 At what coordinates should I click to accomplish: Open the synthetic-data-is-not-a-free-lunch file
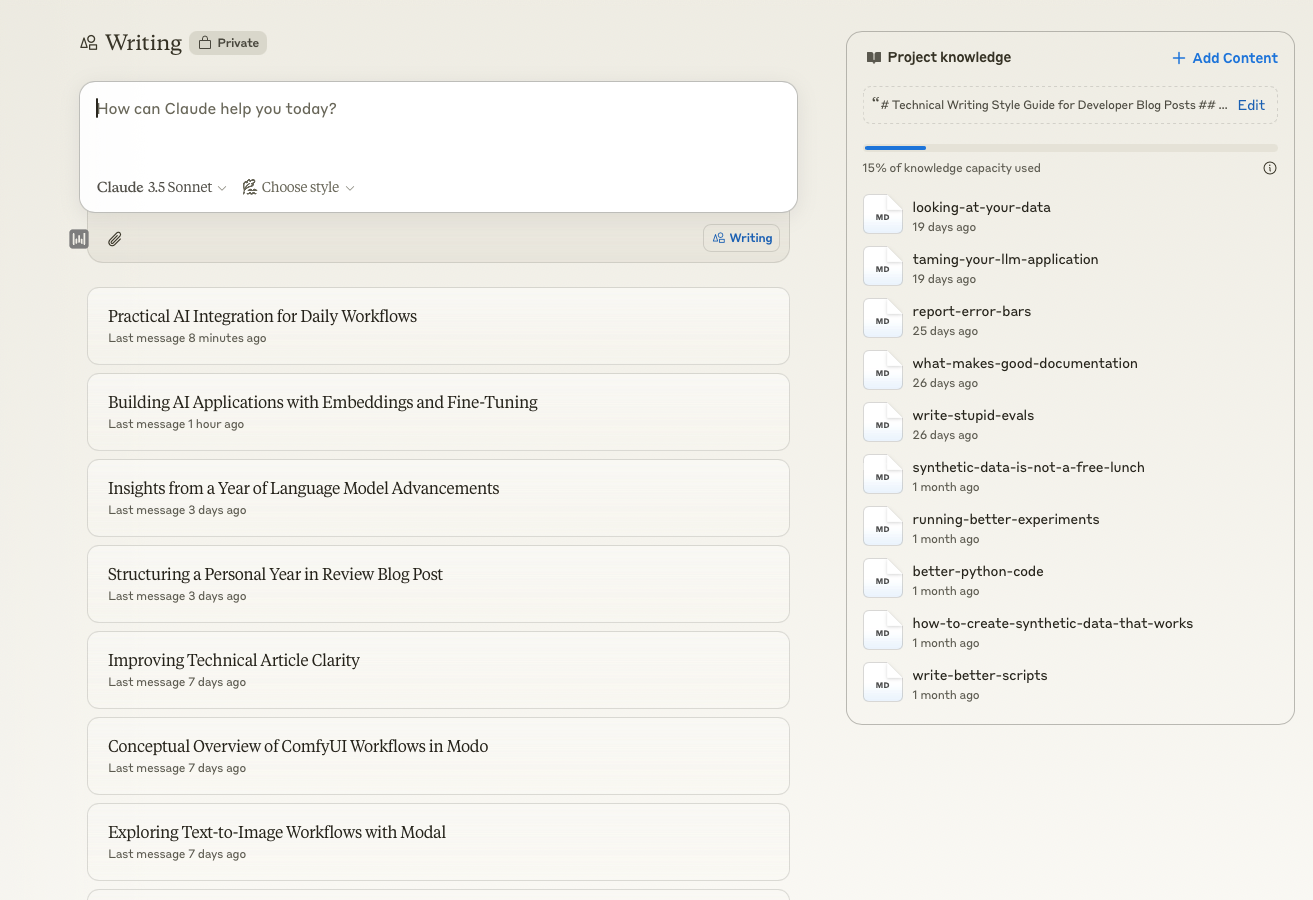[1028, 467]
